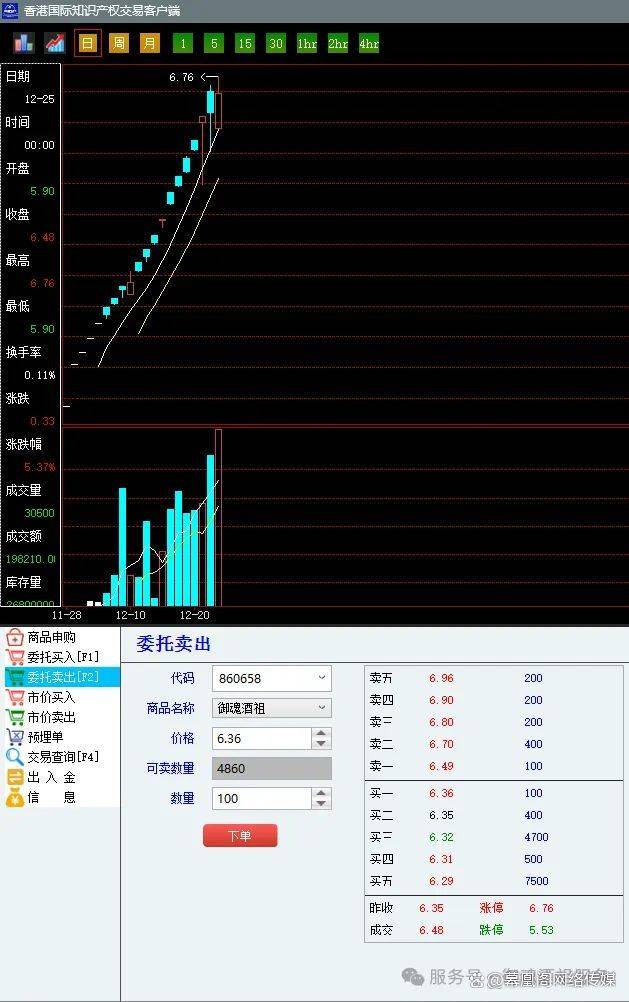Select 买三 price 6.32
This screenshot has height=1002, width=629.
click(441, 837)
